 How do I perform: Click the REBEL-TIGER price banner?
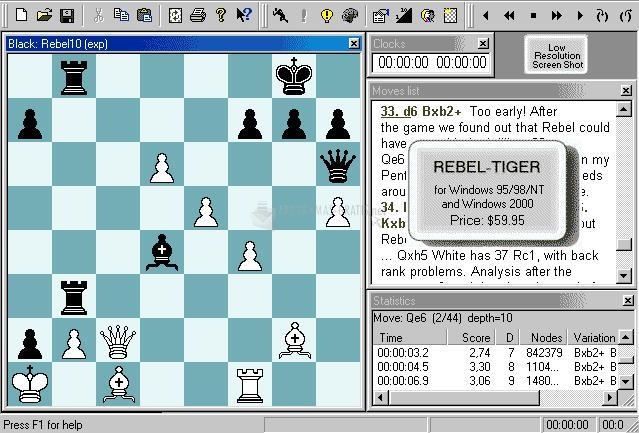[x=487, y=193]
